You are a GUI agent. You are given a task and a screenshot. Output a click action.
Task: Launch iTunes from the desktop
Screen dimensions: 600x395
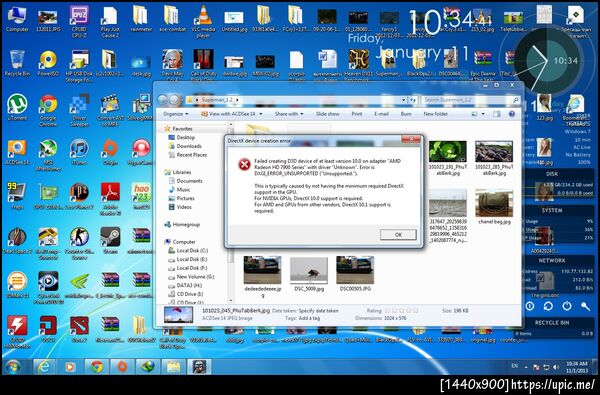tap(79, 152)
